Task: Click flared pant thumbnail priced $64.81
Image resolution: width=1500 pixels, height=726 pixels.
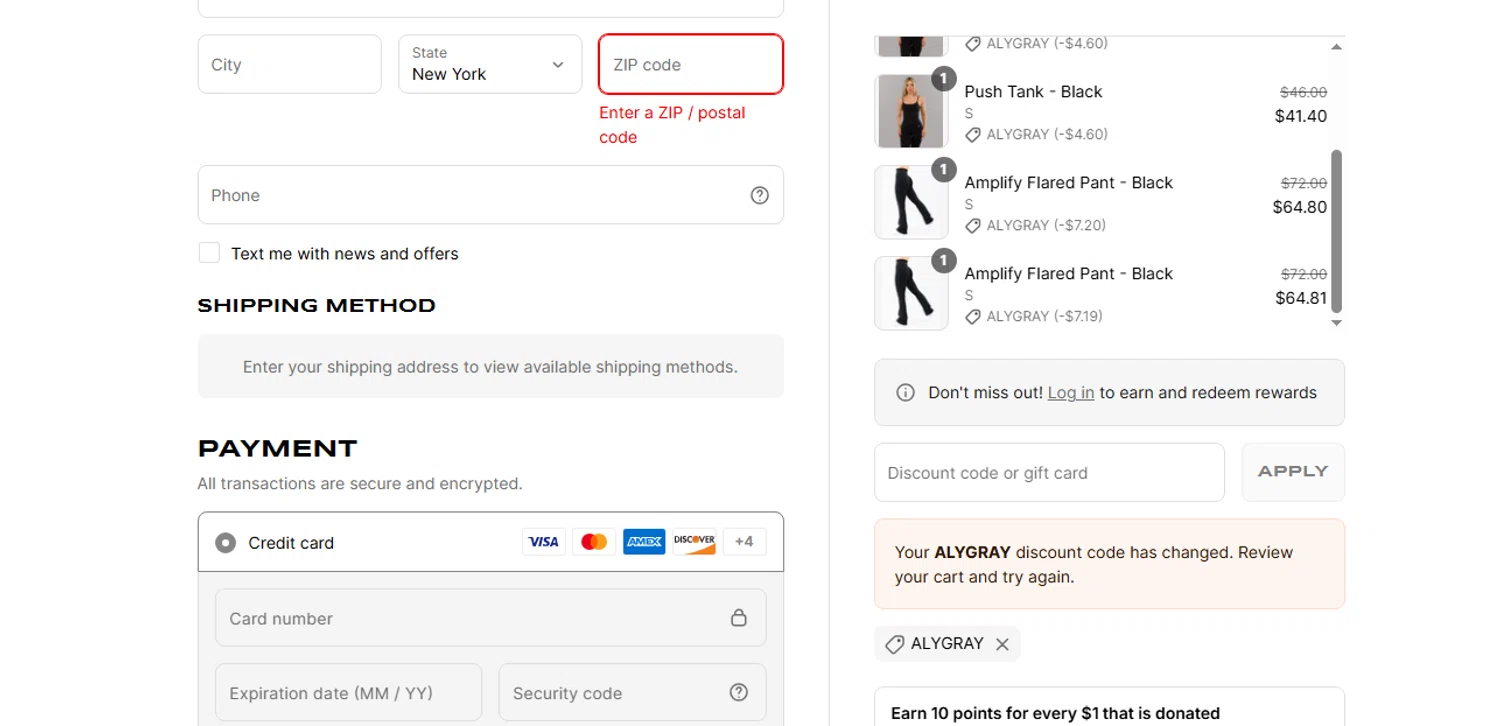Action: 911,293
